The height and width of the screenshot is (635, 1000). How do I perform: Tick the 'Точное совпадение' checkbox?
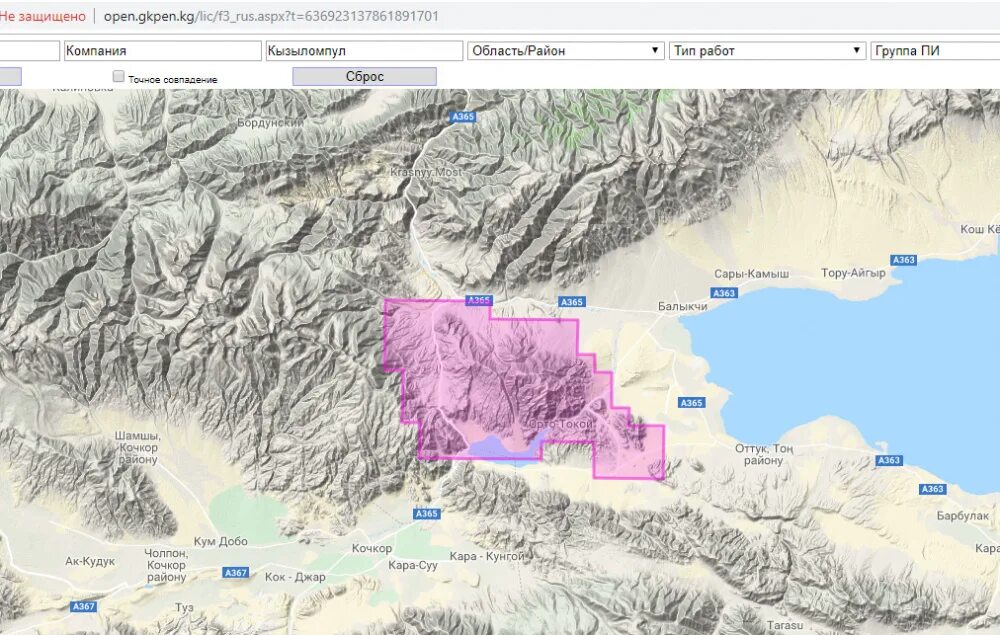click(x=119, y=77)
